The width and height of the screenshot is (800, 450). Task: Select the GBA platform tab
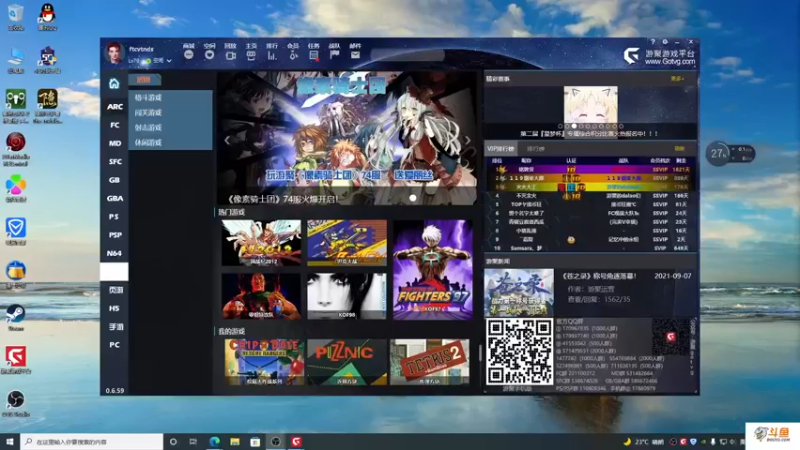point(114,198)
